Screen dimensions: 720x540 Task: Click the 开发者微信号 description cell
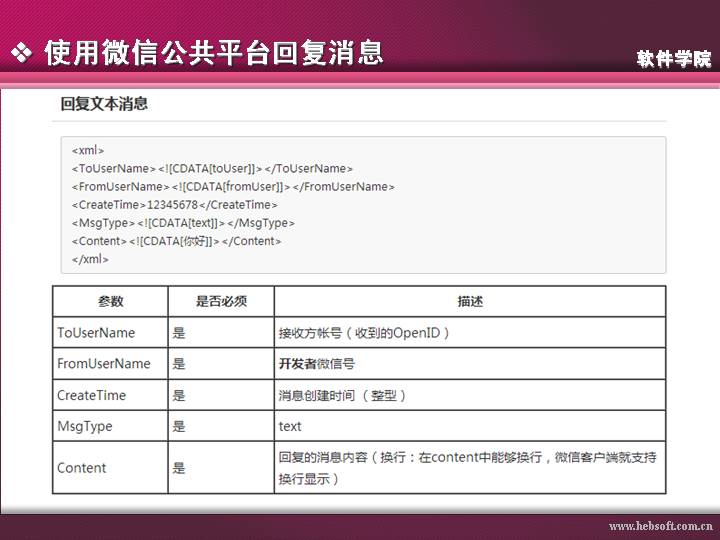tap(316, 363)
